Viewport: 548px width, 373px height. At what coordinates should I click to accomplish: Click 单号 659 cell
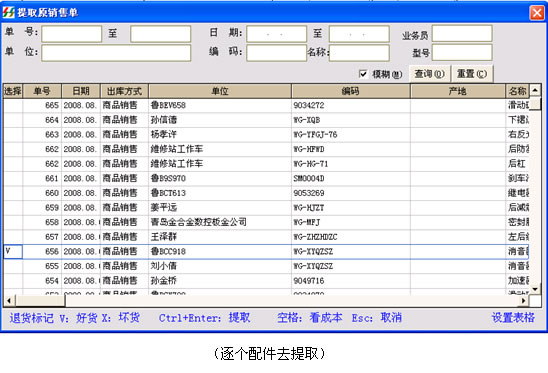pos(42,208)
